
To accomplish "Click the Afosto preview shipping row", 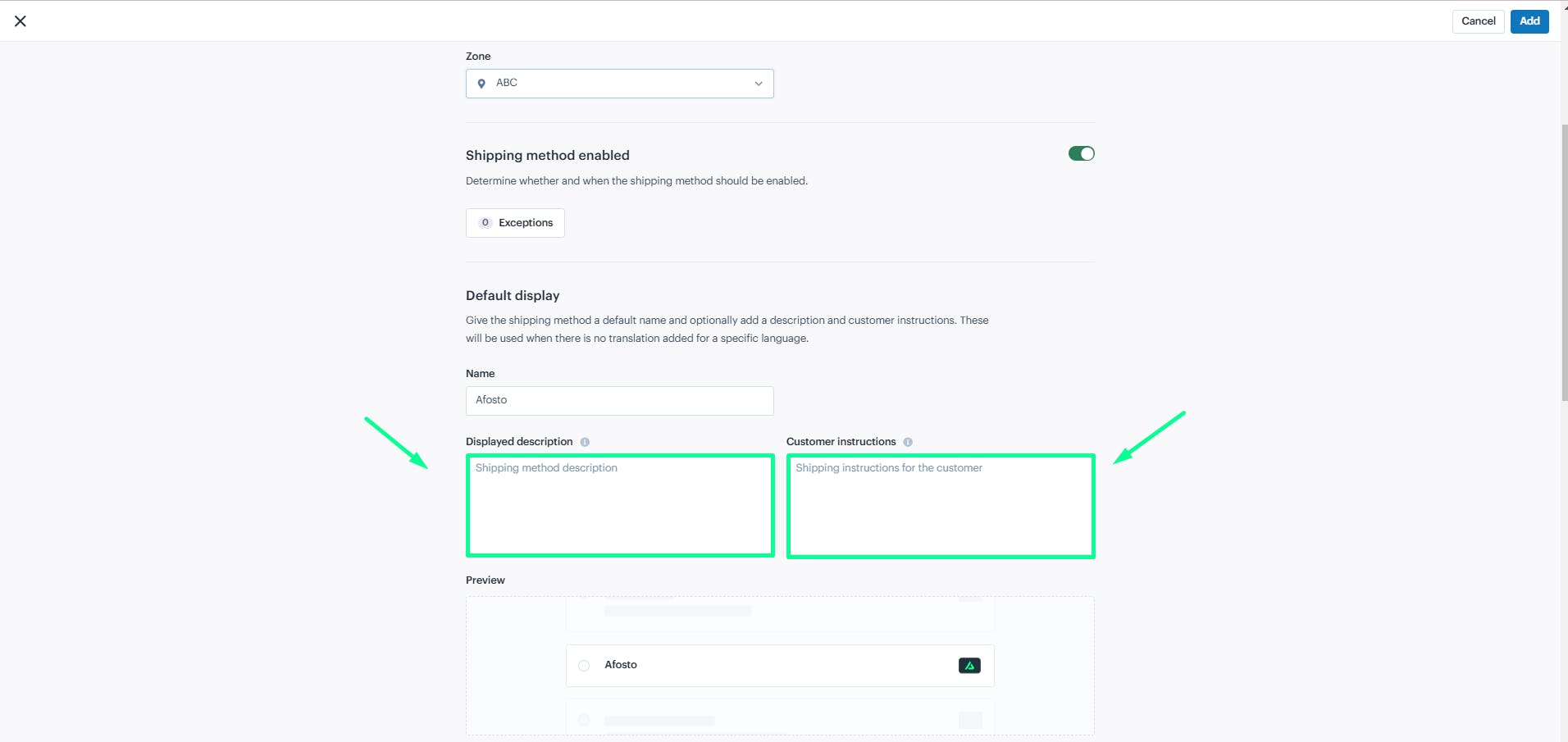I will pos(780,666).
